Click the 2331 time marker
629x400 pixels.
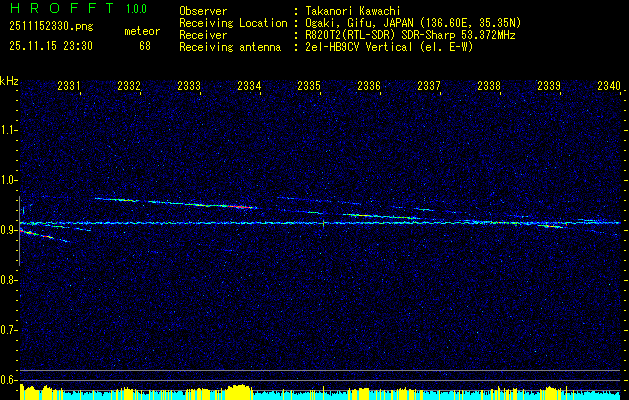69,85
